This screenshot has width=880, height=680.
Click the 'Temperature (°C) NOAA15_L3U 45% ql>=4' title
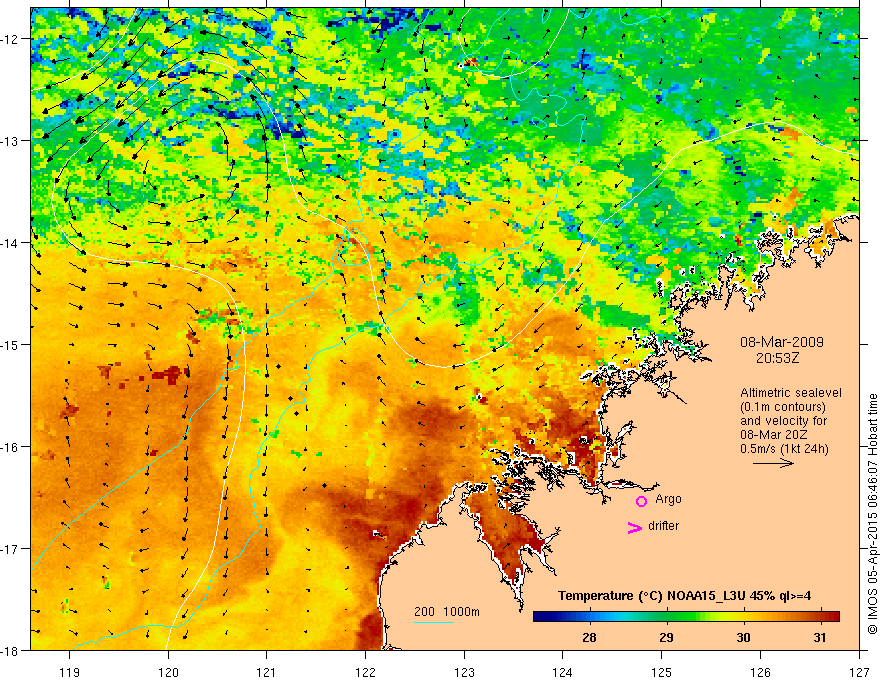point(684,596)
